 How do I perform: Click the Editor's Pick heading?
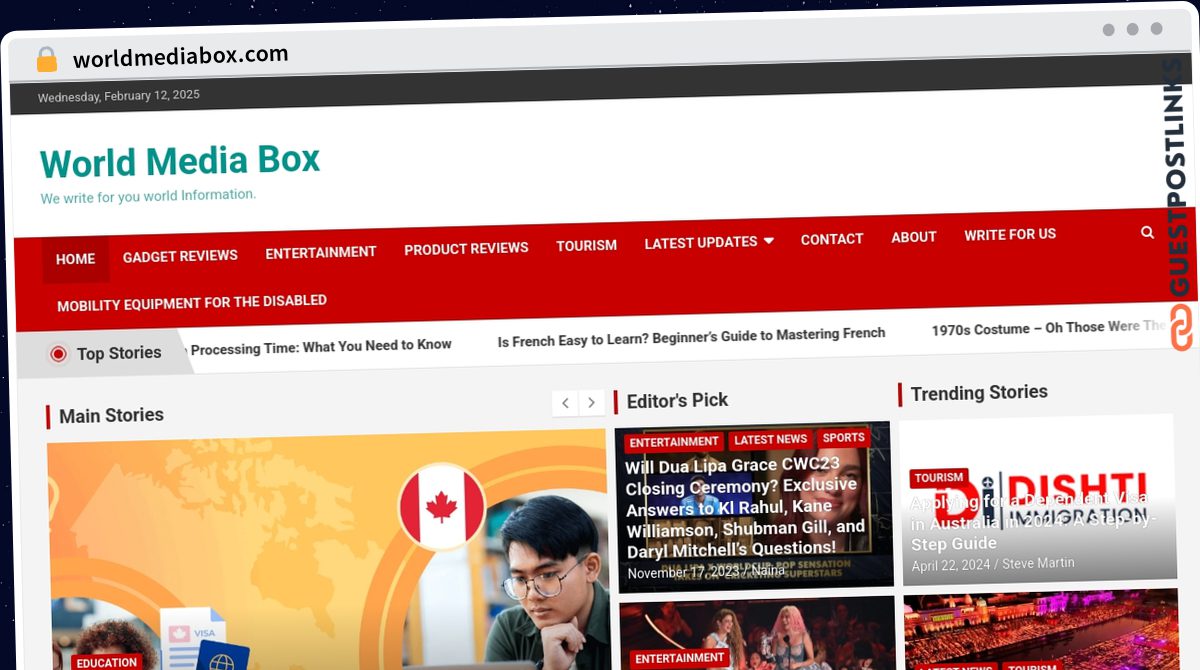tap(677, 401)
